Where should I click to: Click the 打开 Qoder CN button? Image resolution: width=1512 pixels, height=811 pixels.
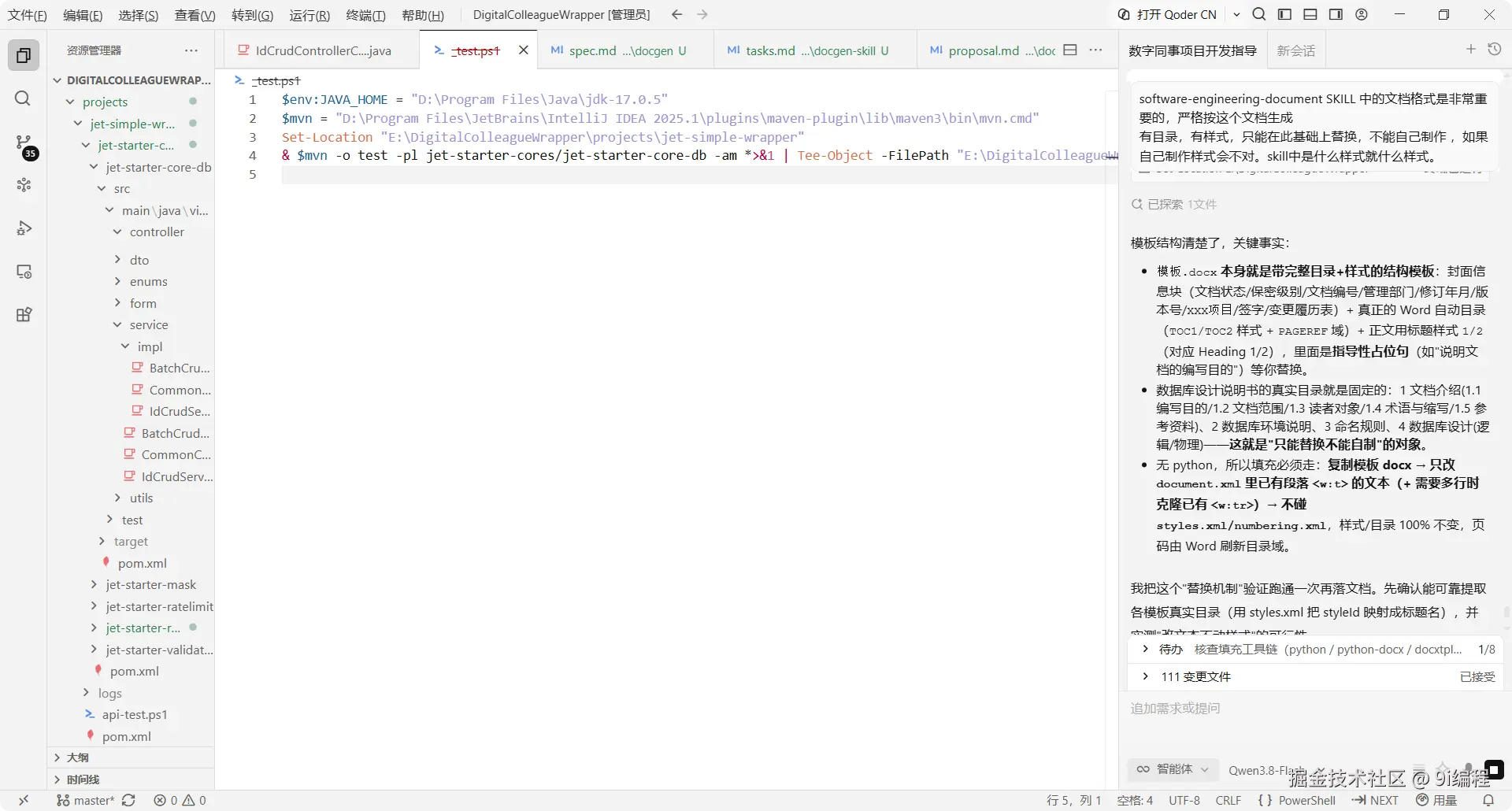click(1168, 14)
